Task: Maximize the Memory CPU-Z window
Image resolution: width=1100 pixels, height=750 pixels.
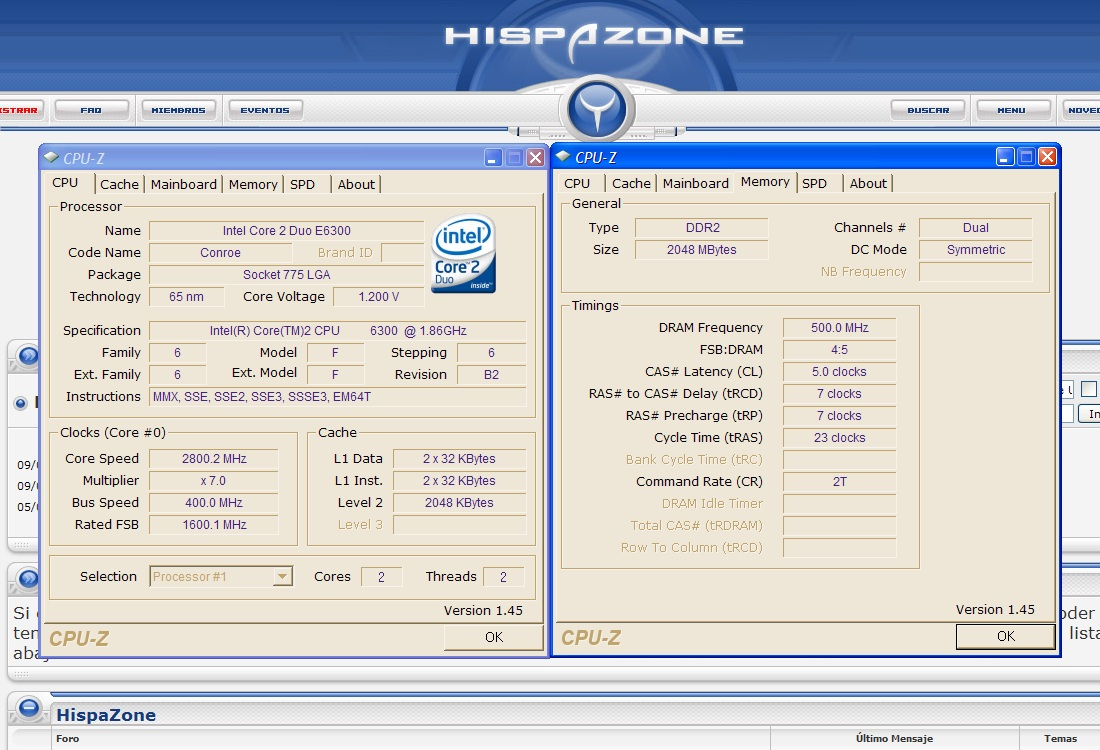Action: [1026, 157]
